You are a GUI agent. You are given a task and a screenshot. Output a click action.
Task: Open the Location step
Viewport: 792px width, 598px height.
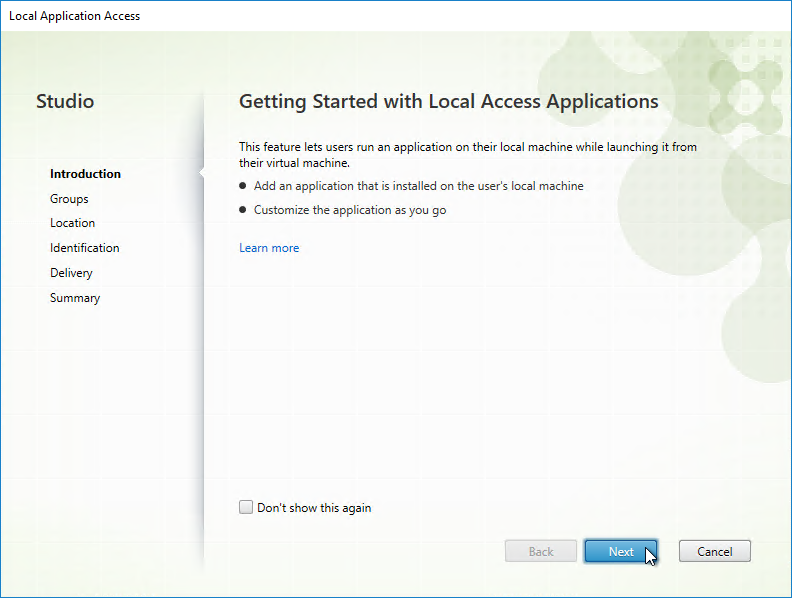(x=72, y=223)
